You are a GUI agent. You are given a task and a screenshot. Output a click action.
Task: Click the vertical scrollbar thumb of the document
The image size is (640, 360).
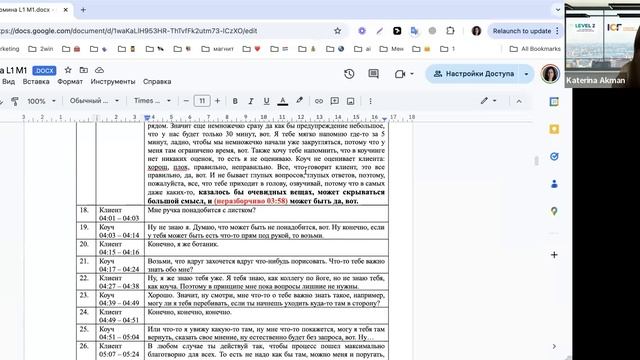[536, 161]
